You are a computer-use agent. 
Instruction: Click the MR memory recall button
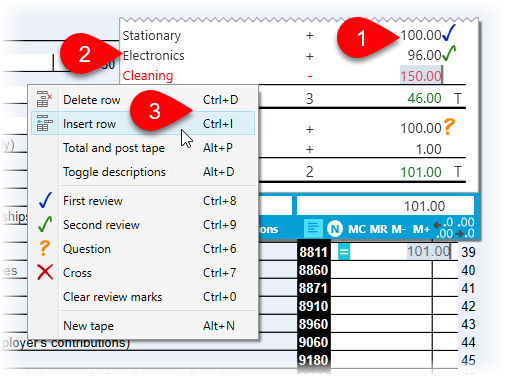pyautogui.click(x=378, y=229)
